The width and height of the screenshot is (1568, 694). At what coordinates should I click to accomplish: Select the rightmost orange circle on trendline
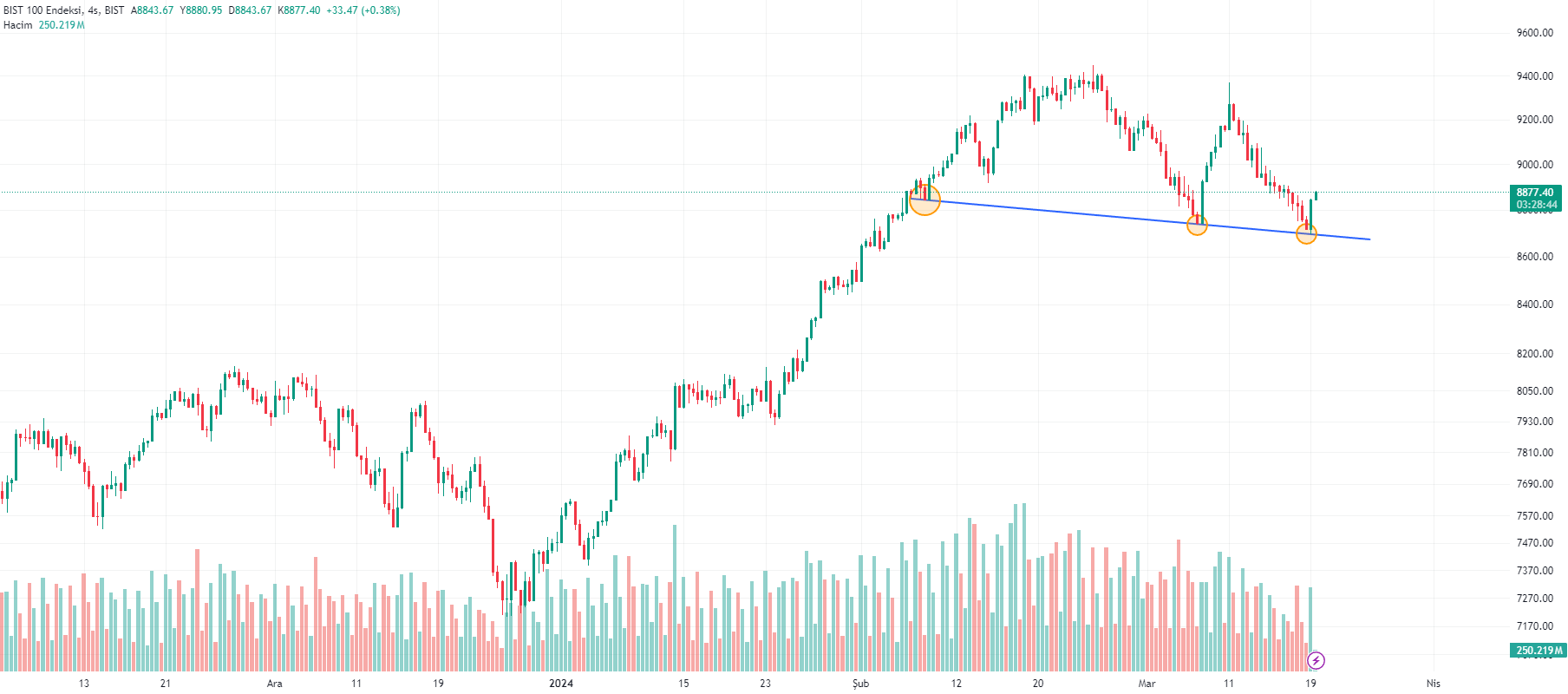tap(1306, 233)
